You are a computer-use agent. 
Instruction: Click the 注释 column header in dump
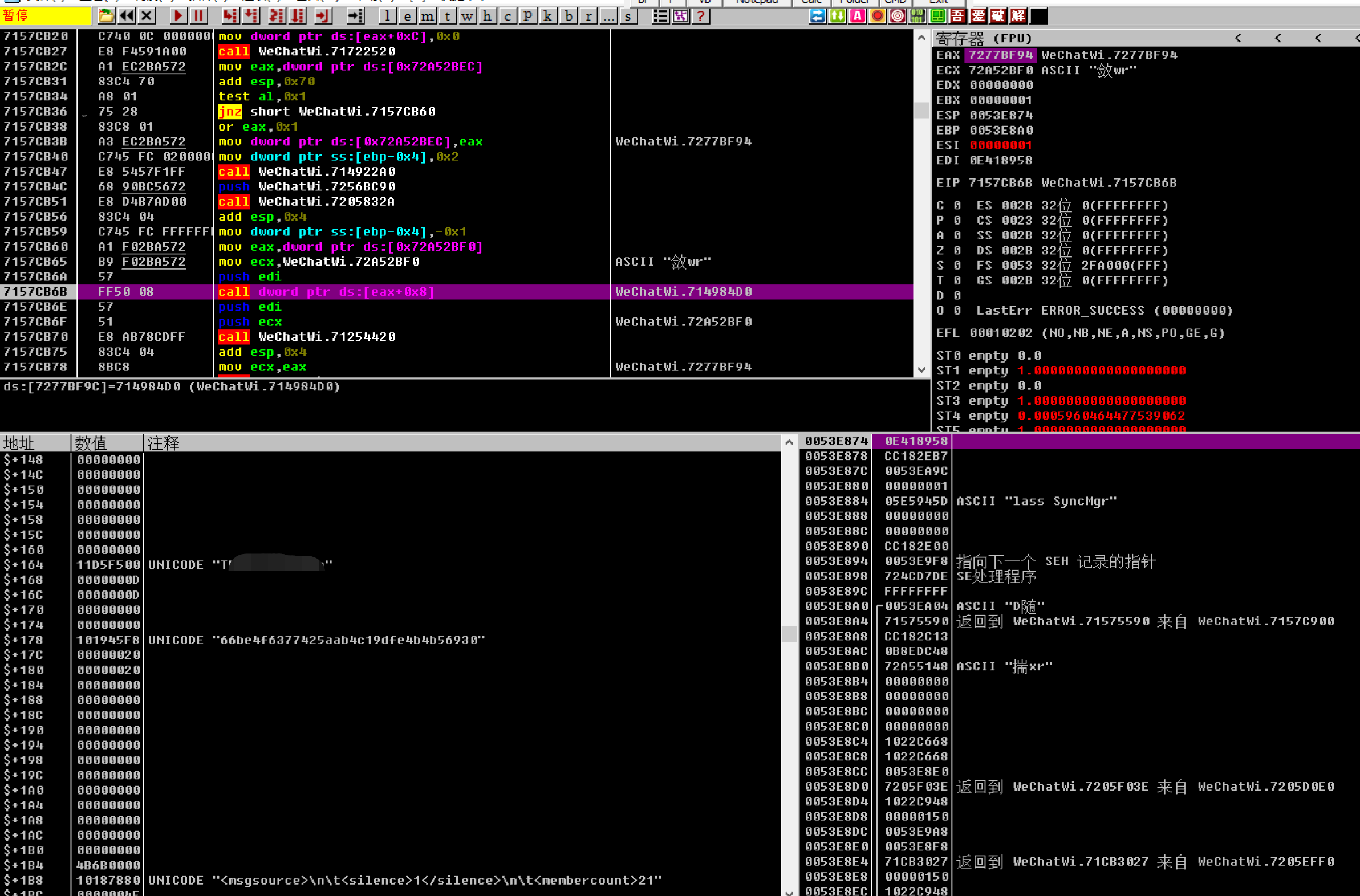[462, 443]
